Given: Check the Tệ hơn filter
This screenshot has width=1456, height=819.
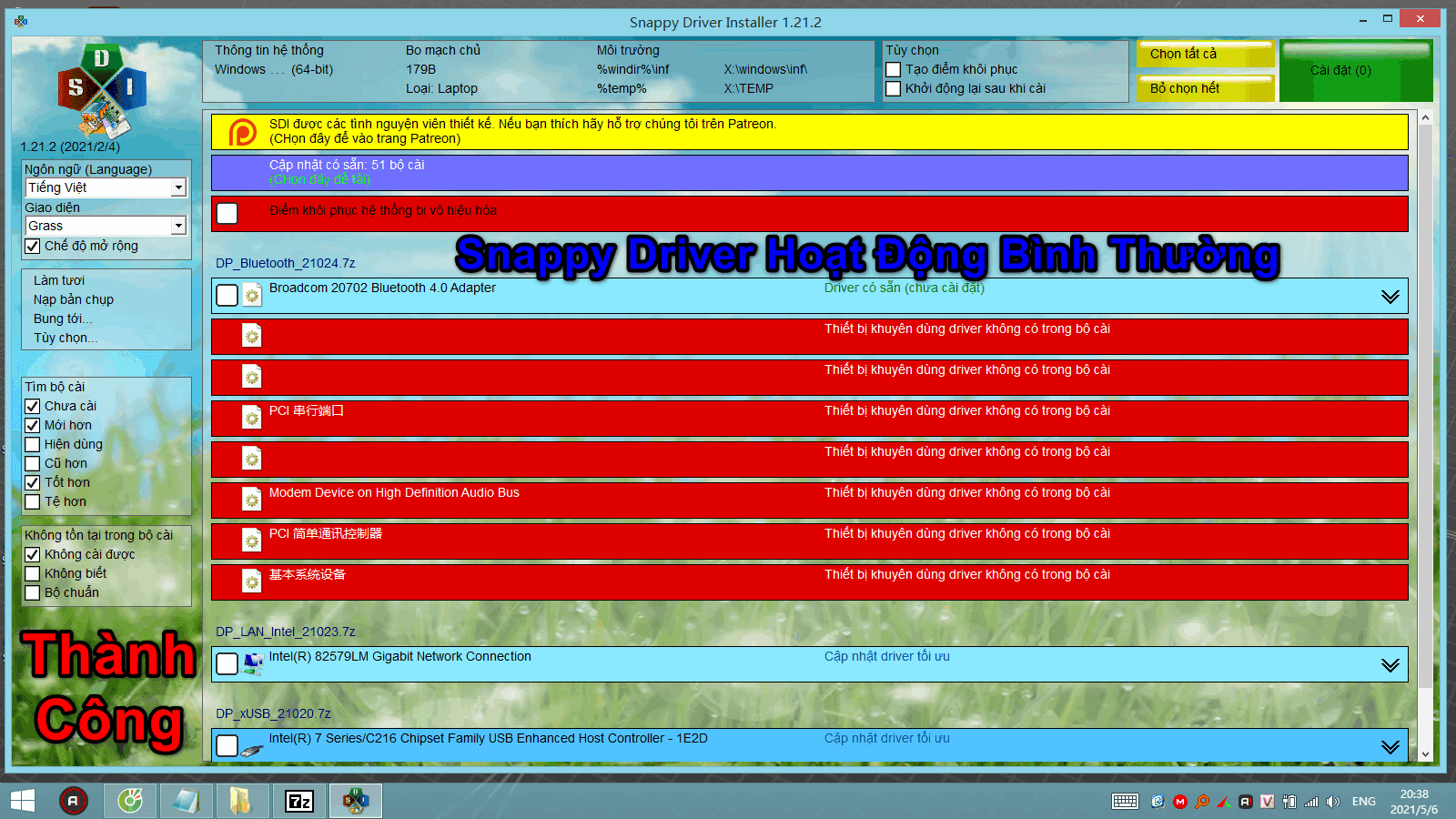Looking at the screenshot, I should (33, 502).
